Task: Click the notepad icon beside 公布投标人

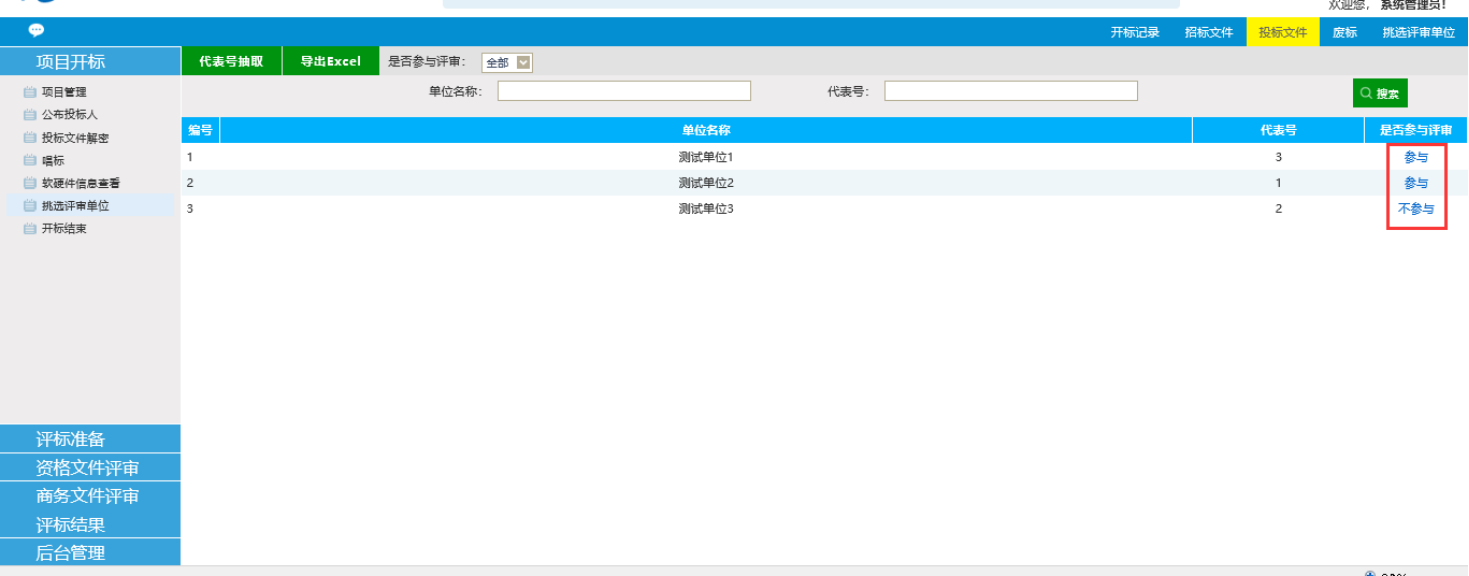Action: [30, 115]
